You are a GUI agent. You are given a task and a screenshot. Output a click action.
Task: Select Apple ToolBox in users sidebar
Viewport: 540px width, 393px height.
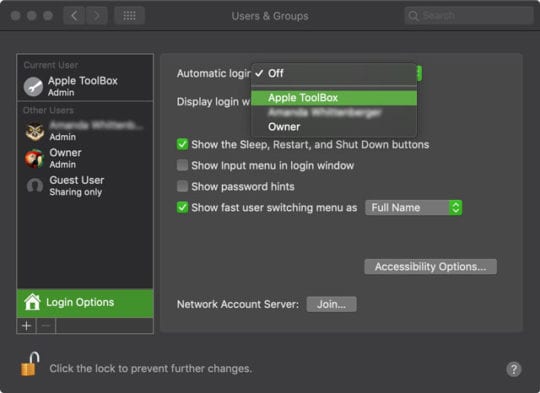click(85, 86)
